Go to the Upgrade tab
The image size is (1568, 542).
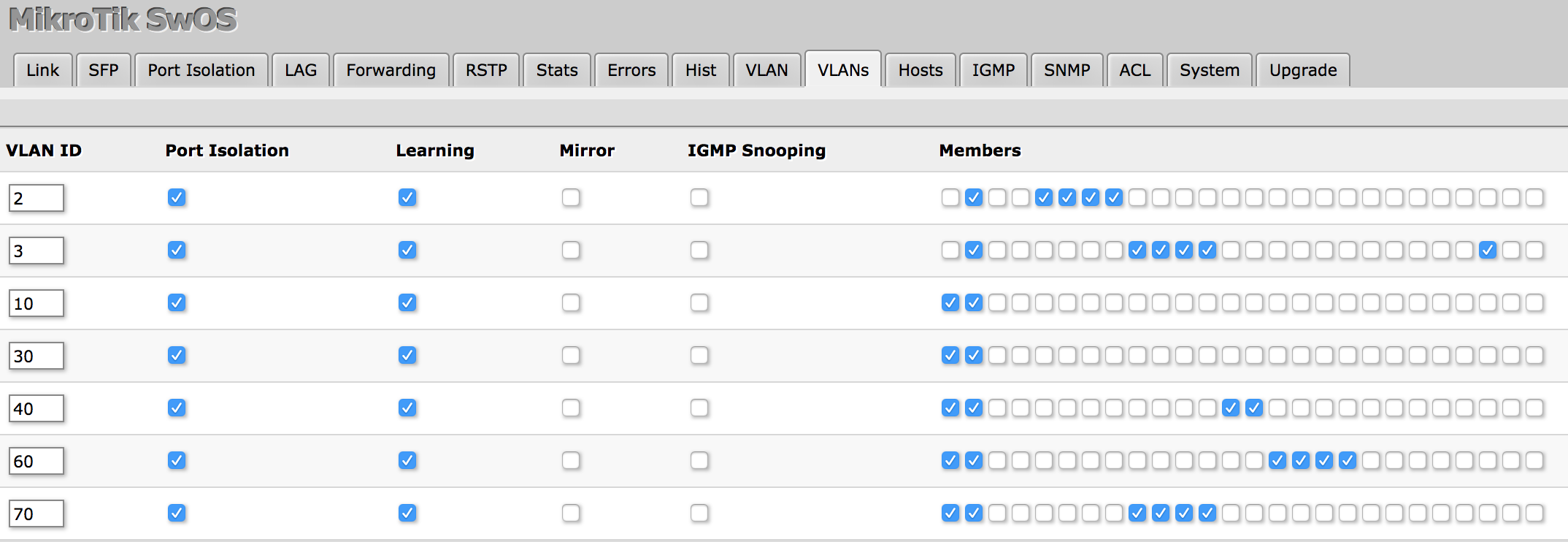[1302, 70]
